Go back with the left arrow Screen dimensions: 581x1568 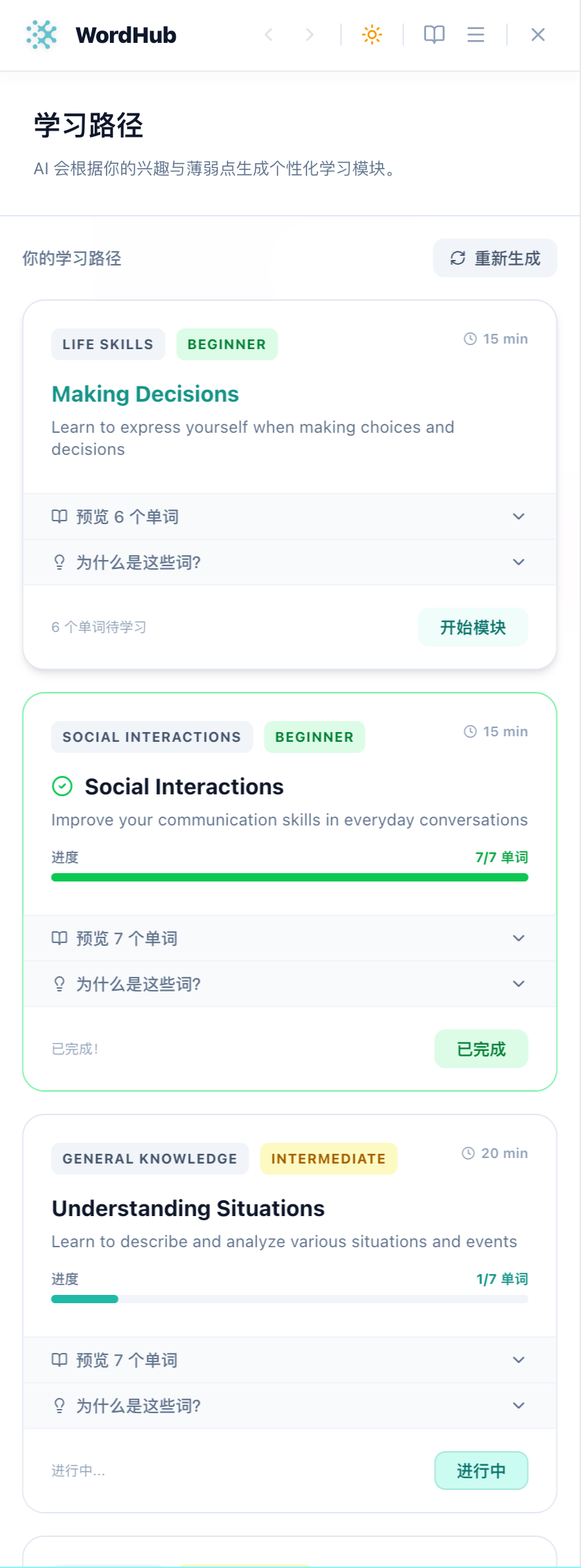pyautogui.click(x=269, y=35)
